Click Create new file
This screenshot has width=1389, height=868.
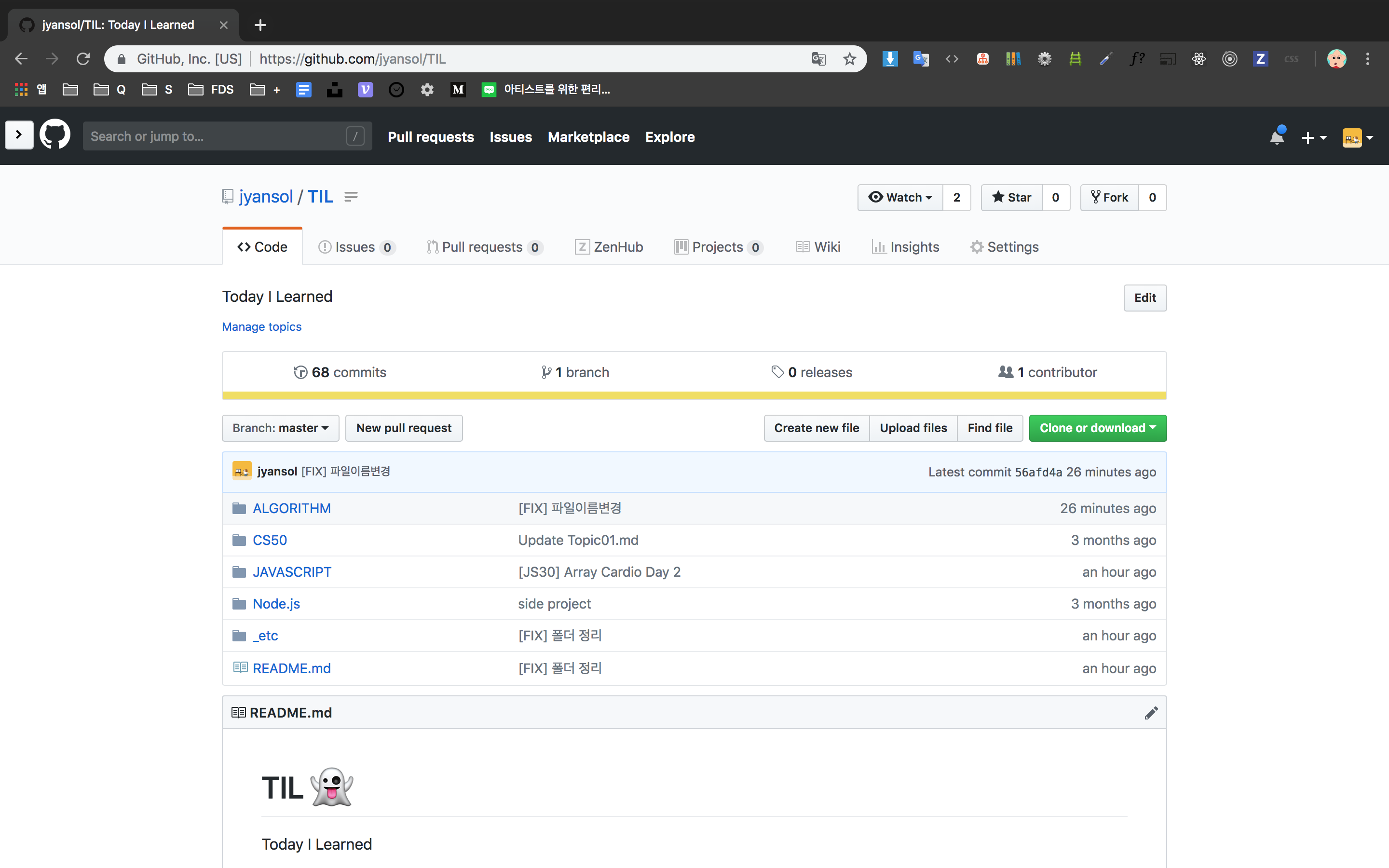pyautogui.click(x=816, y=428)
